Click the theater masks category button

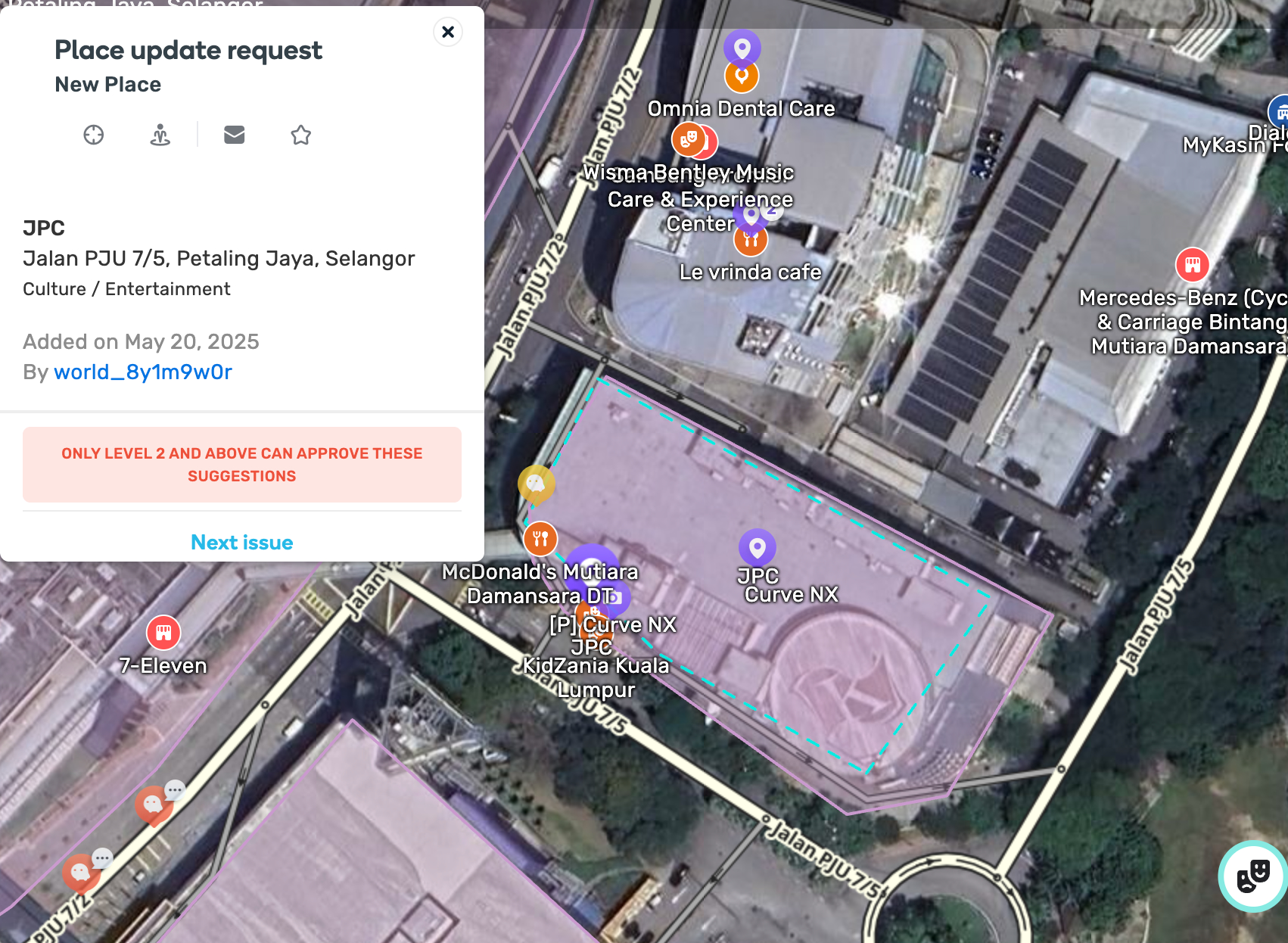(x=1253, y=876)
